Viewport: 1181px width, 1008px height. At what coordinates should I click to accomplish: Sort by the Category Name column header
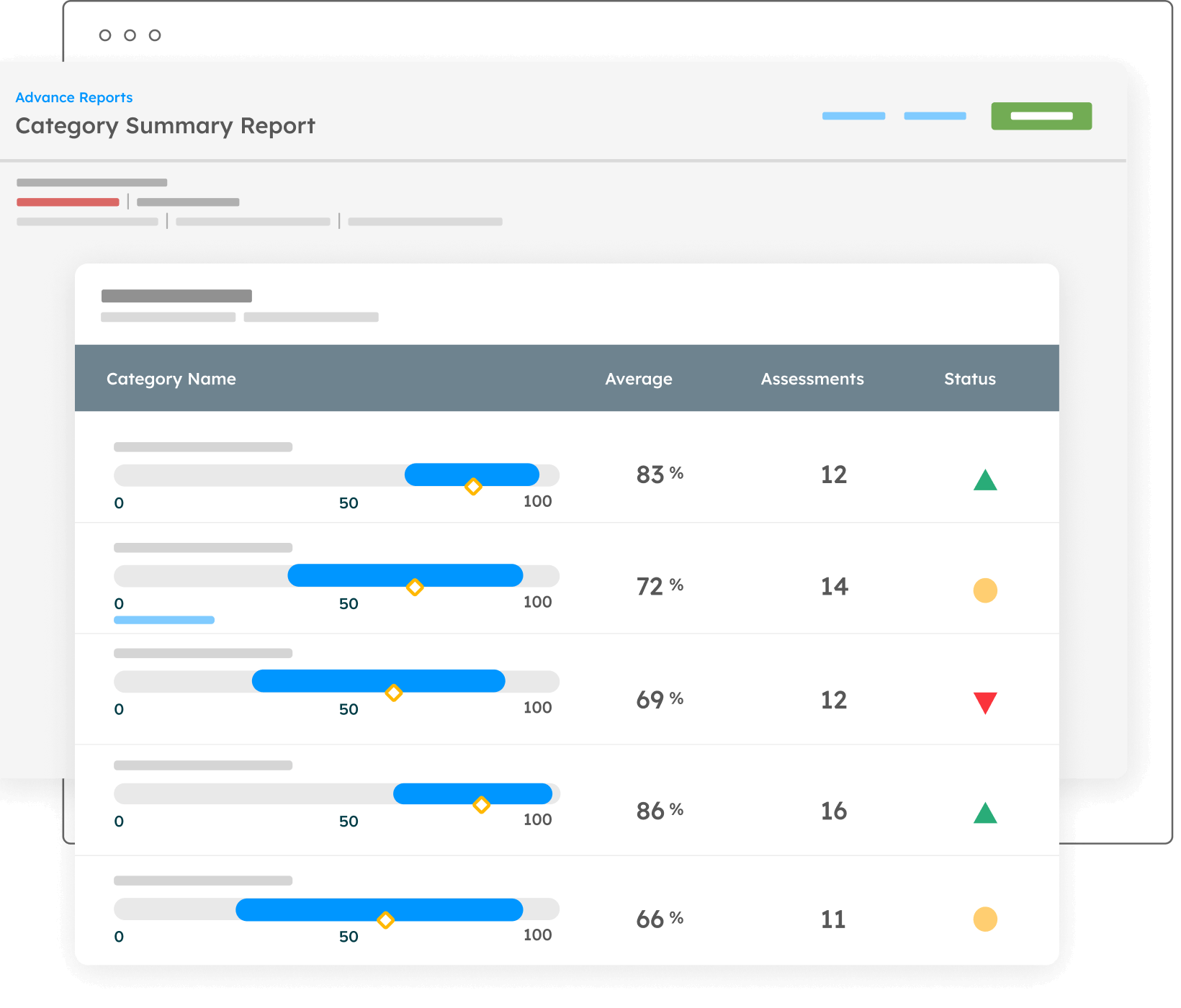(x=171, y=379)
